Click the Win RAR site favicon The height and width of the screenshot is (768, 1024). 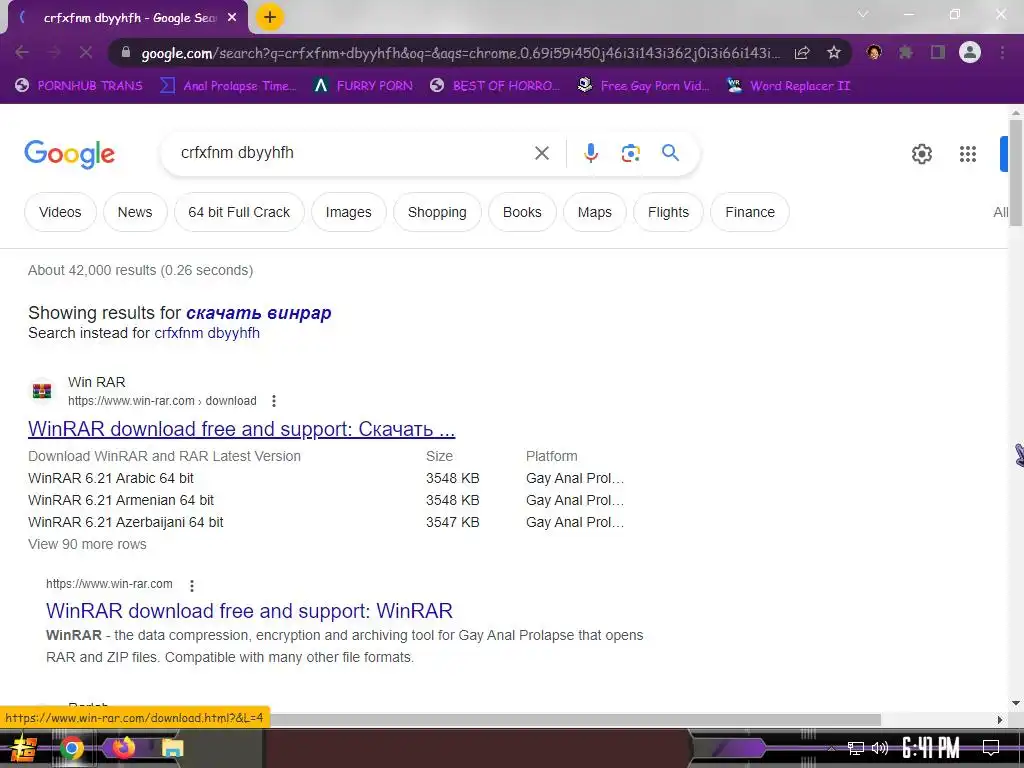click(x=42, y=391)
